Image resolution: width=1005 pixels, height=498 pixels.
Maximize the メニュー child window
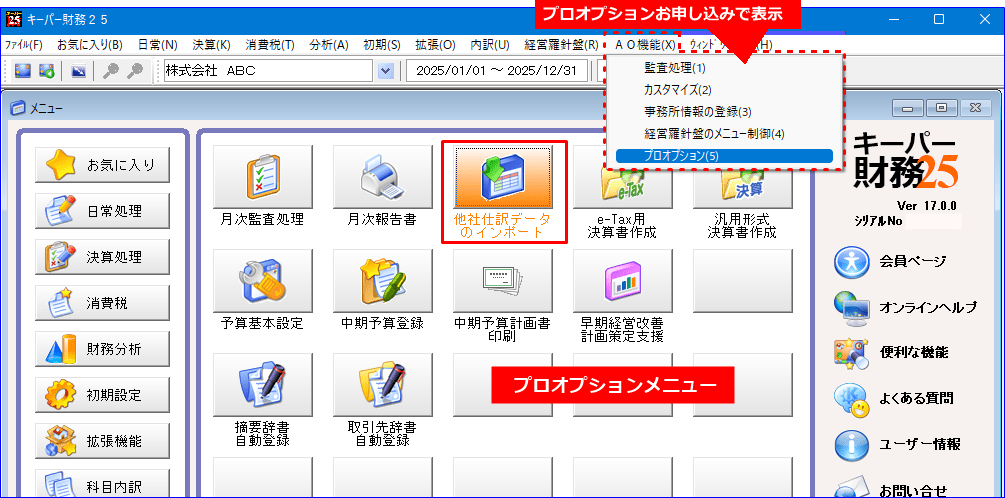(x=942, y=108)
